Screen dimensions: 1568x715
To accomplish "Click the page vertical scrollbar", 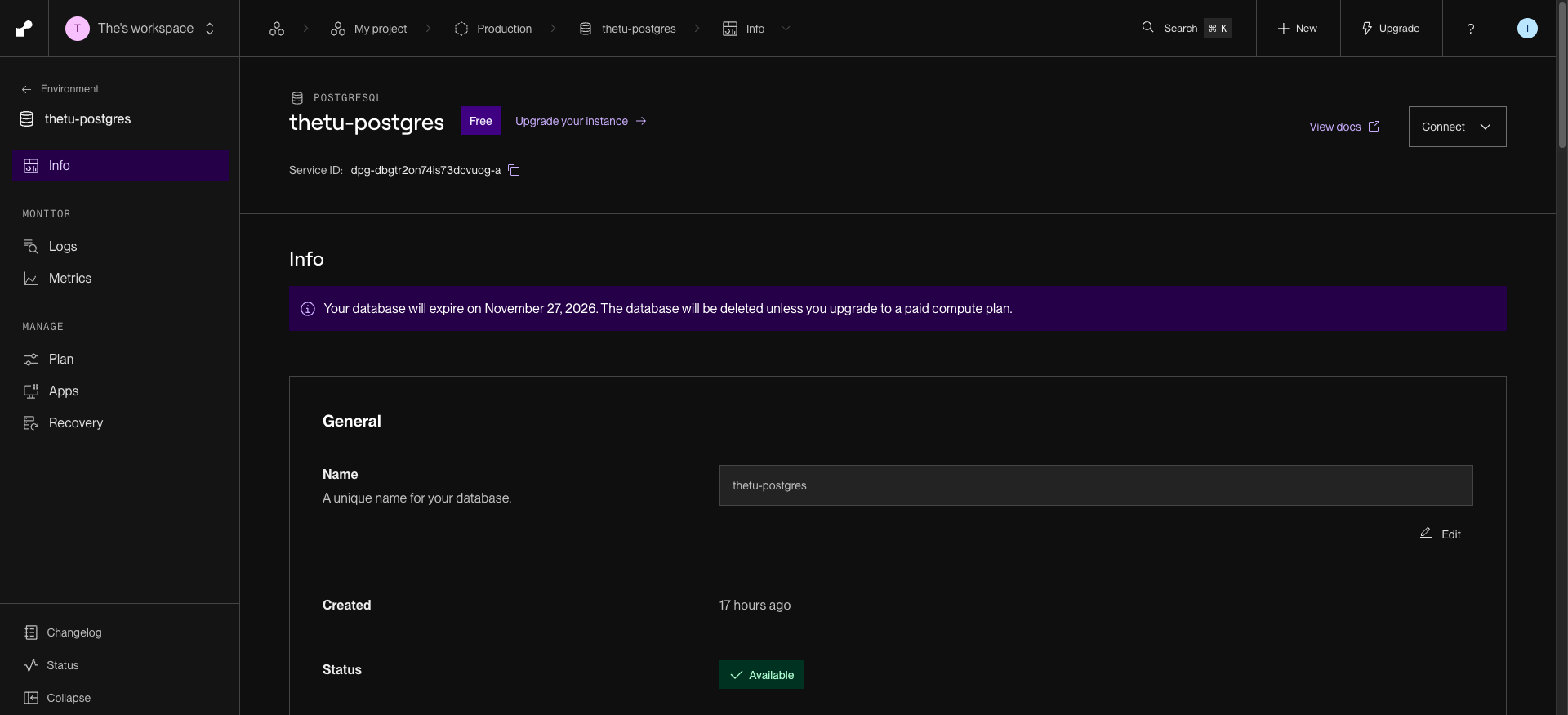I will (x=1561, y=75).
